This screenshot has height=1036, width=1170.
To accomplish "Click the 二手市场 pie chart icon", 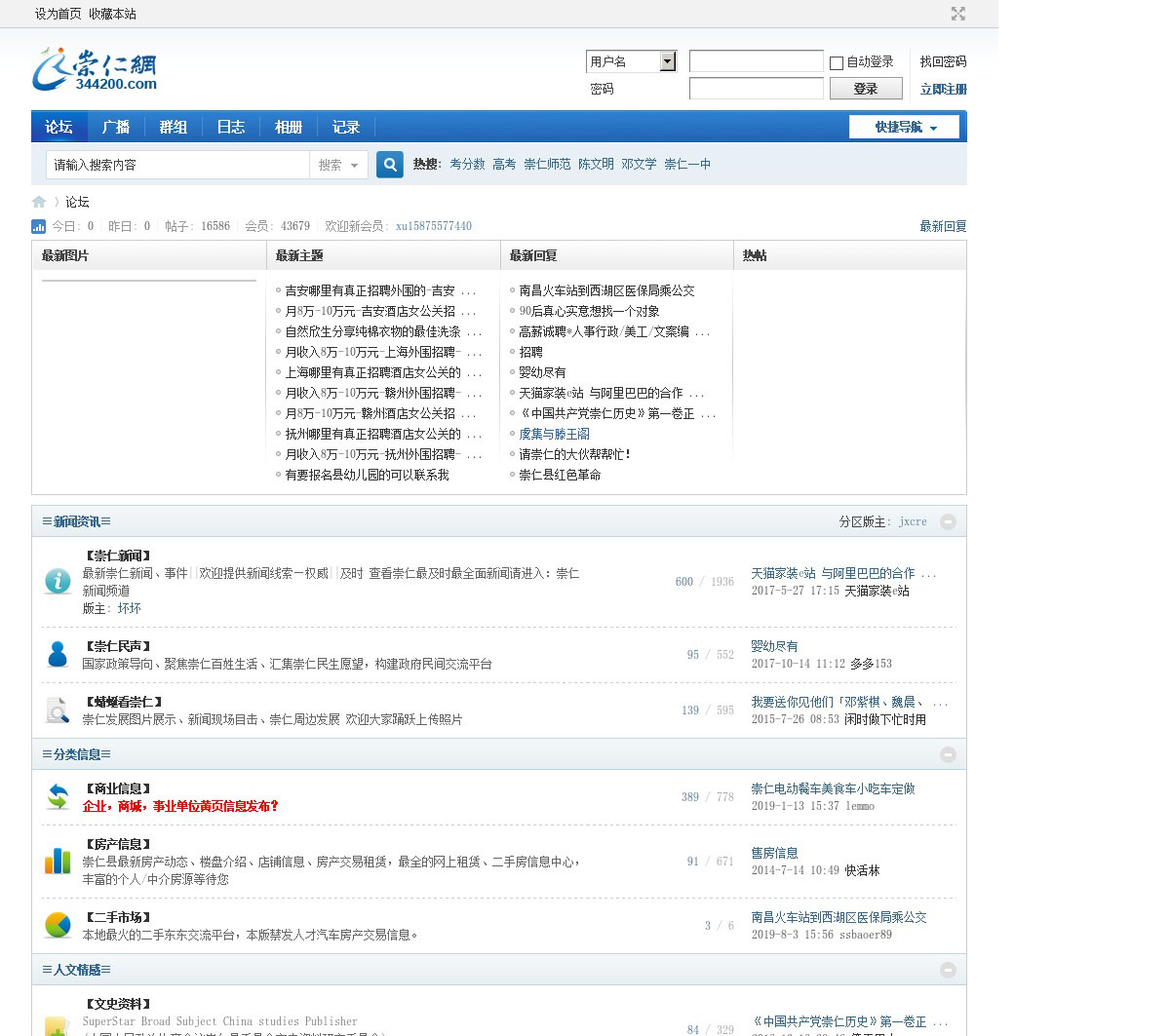I will coord(58,925).
